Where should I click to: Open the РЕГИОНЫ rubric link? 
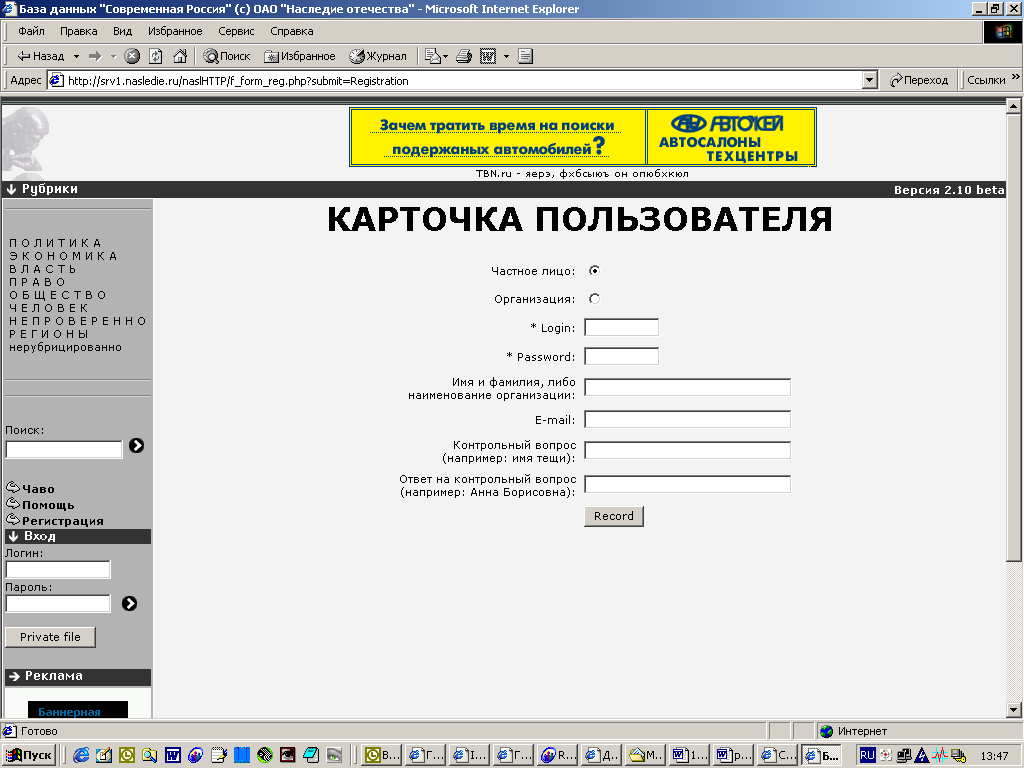[x=48, y=334]
